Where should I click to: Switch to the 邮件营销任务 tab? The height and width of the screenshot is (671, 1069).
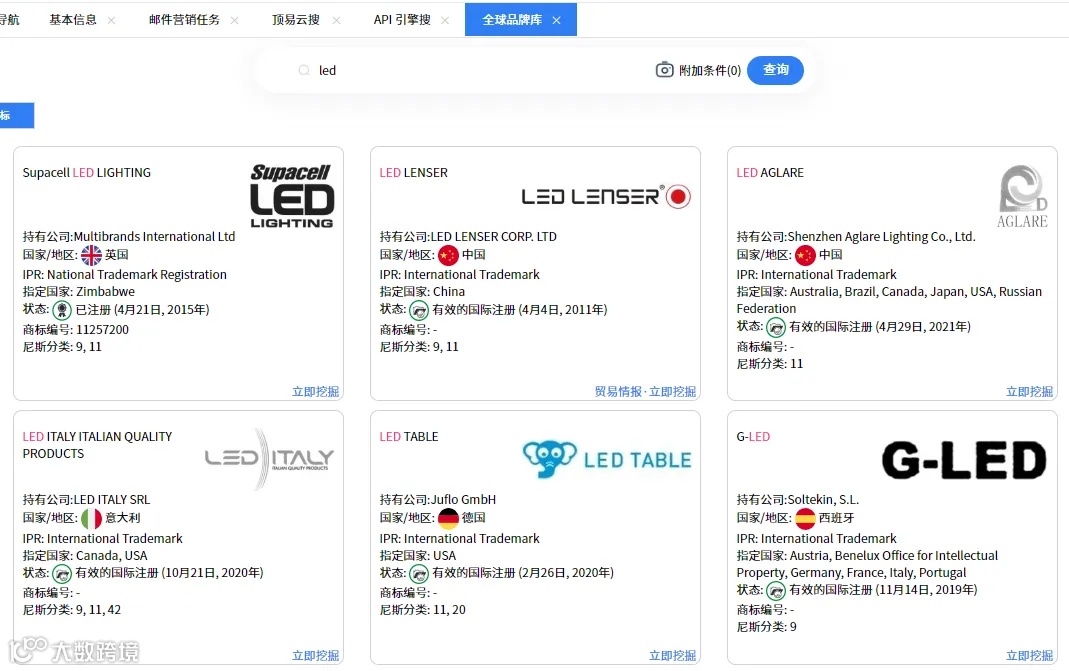point(184,20)
